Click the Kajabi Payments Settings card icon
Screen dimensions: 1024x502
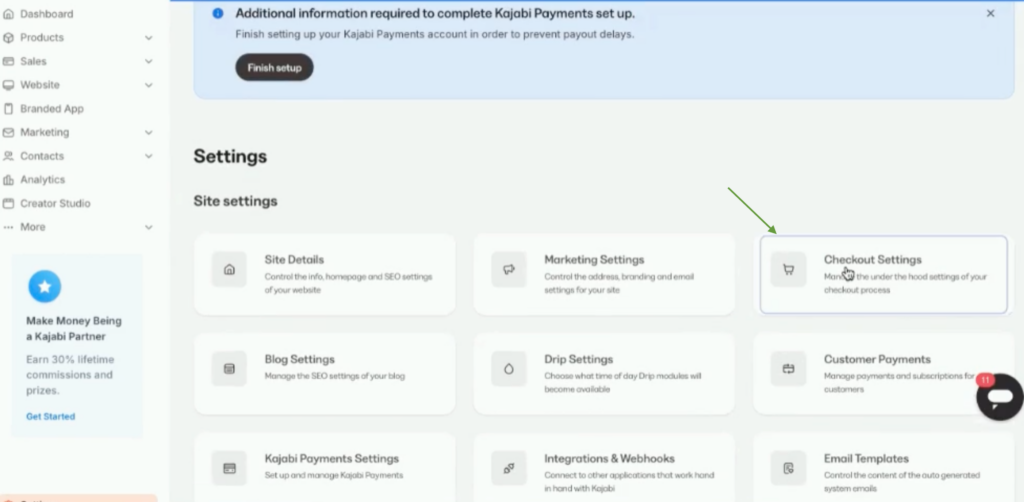pos(229,468)
